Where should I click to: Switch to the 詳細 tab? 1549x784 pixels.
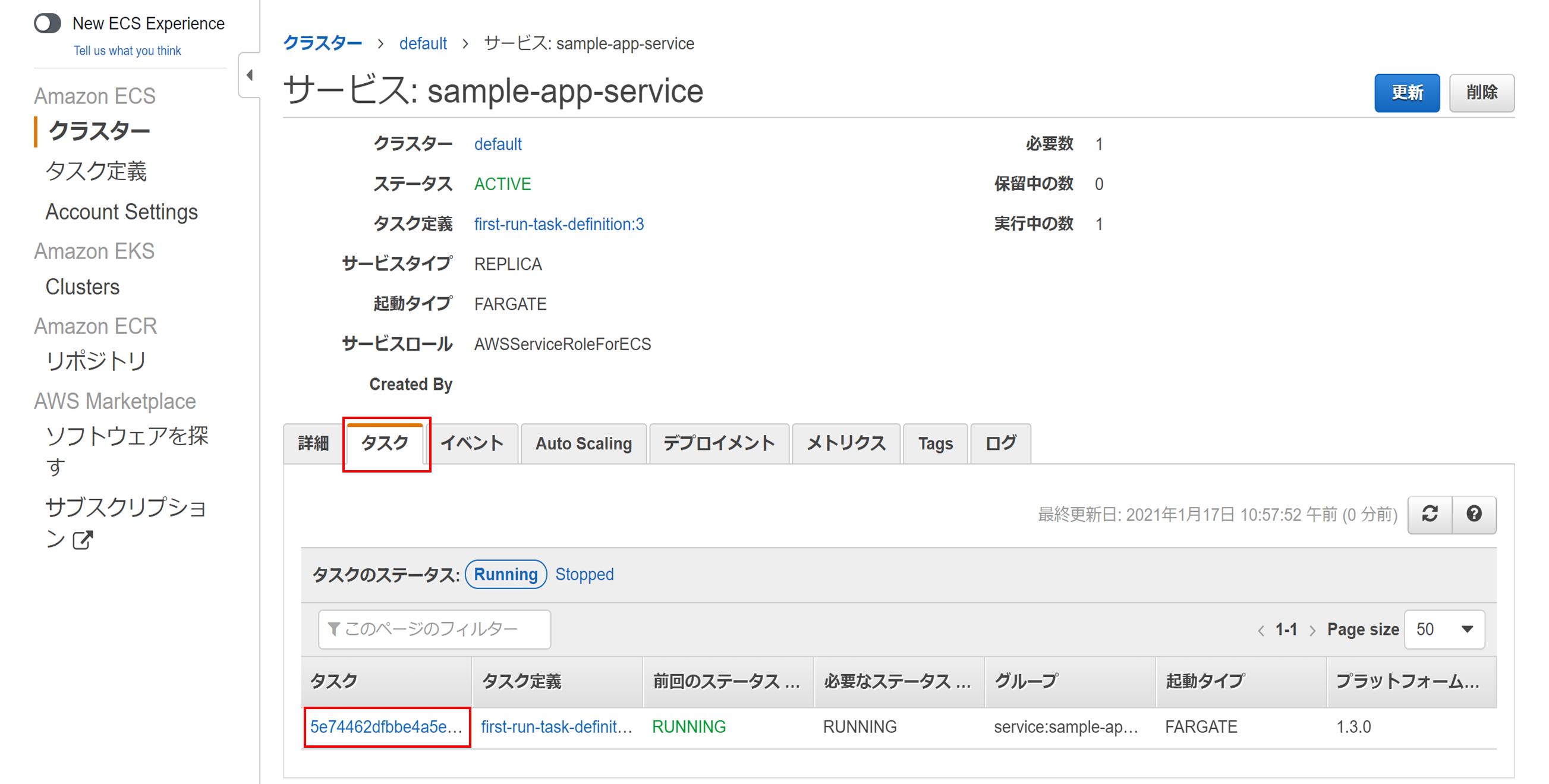[313, 443]
